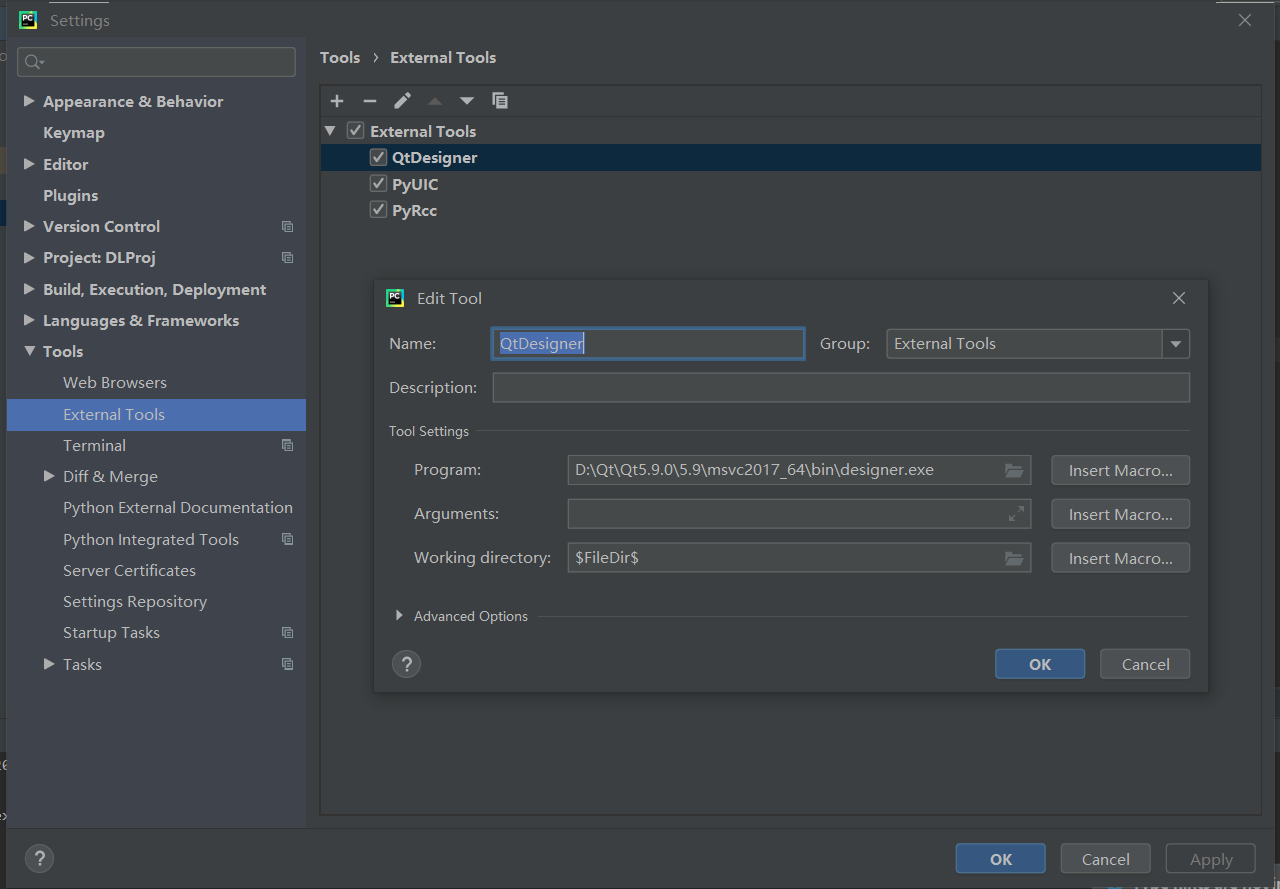Add a new external tool with plus icon
The width and height of the screenshot is (1280, 889).
337,100
